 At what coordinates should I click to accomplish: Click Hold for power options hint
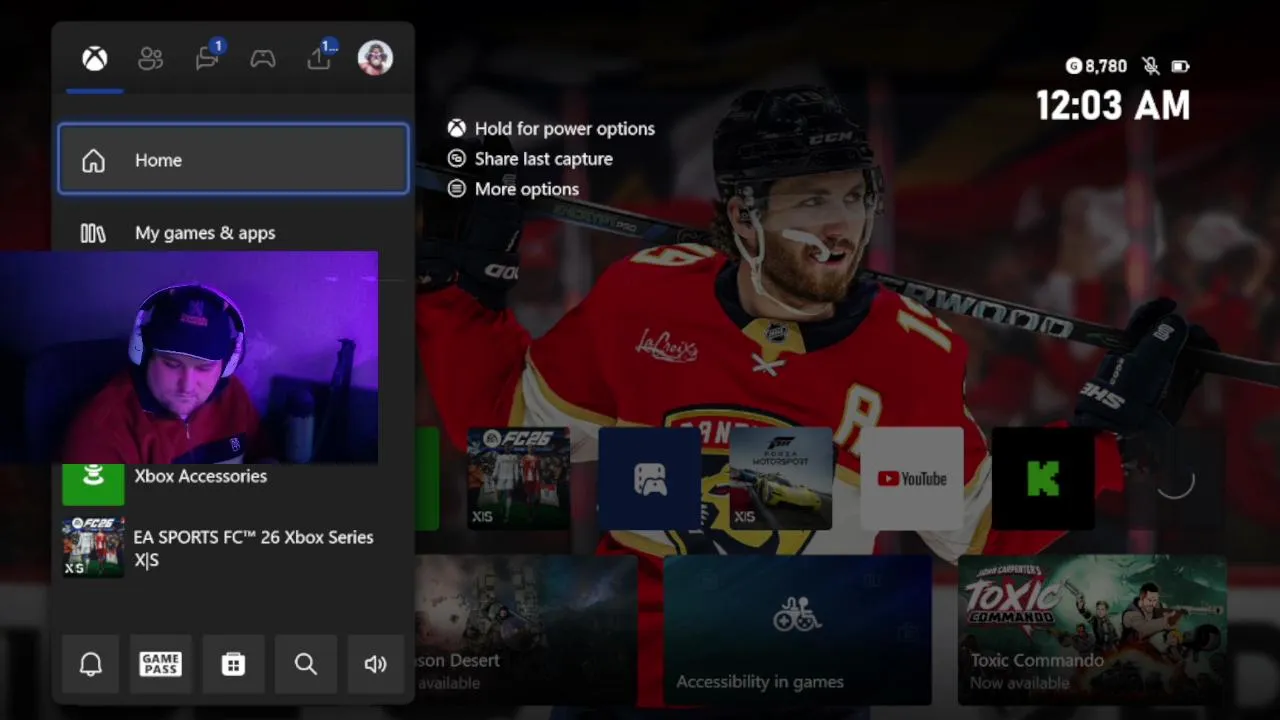tap(565, 129)
